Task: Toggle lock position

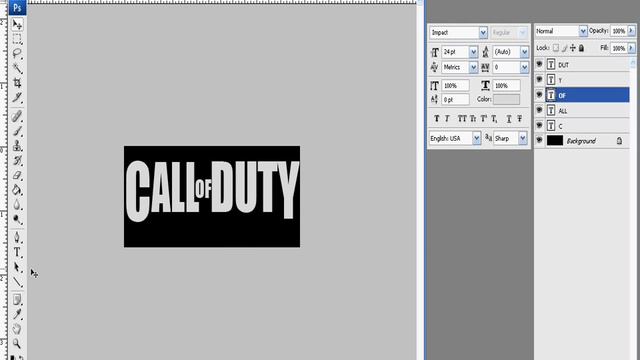Action: click(573, 48)
